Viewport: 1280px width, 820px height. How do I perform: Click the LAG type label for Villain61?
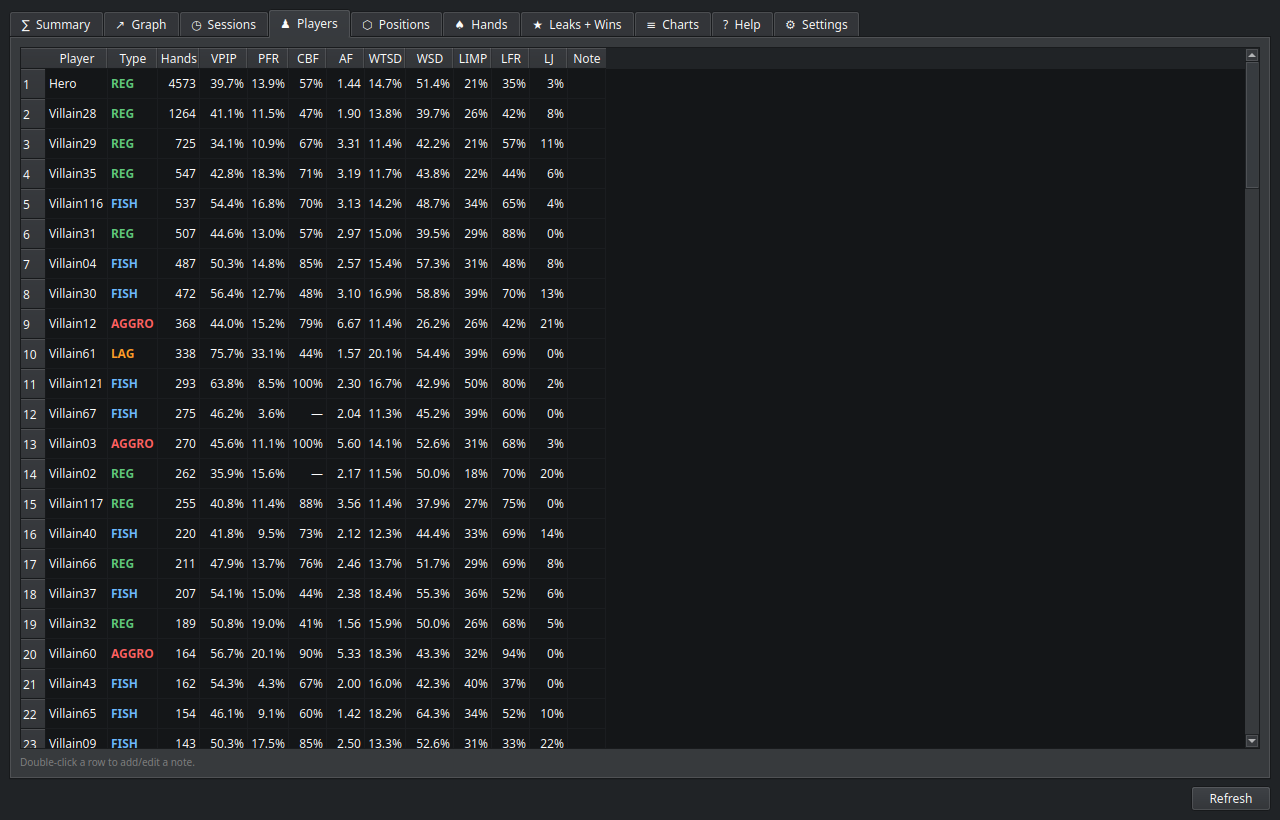click(x=122, y=354)
